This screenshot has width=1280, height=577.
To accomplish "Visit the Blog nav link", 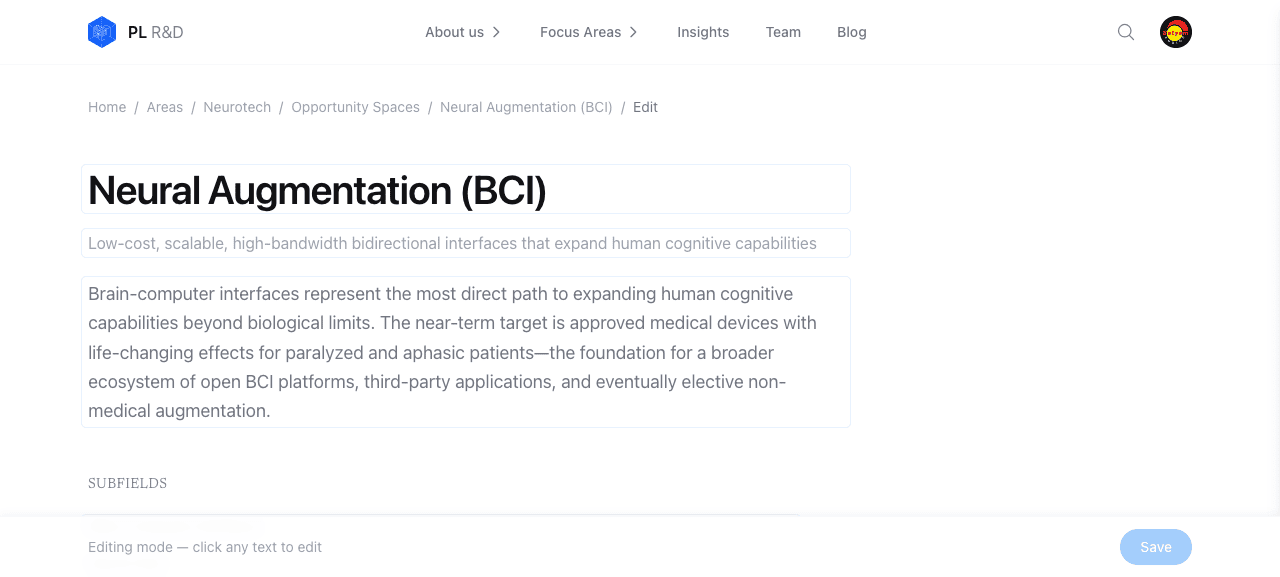I will [x=852, y=32].
